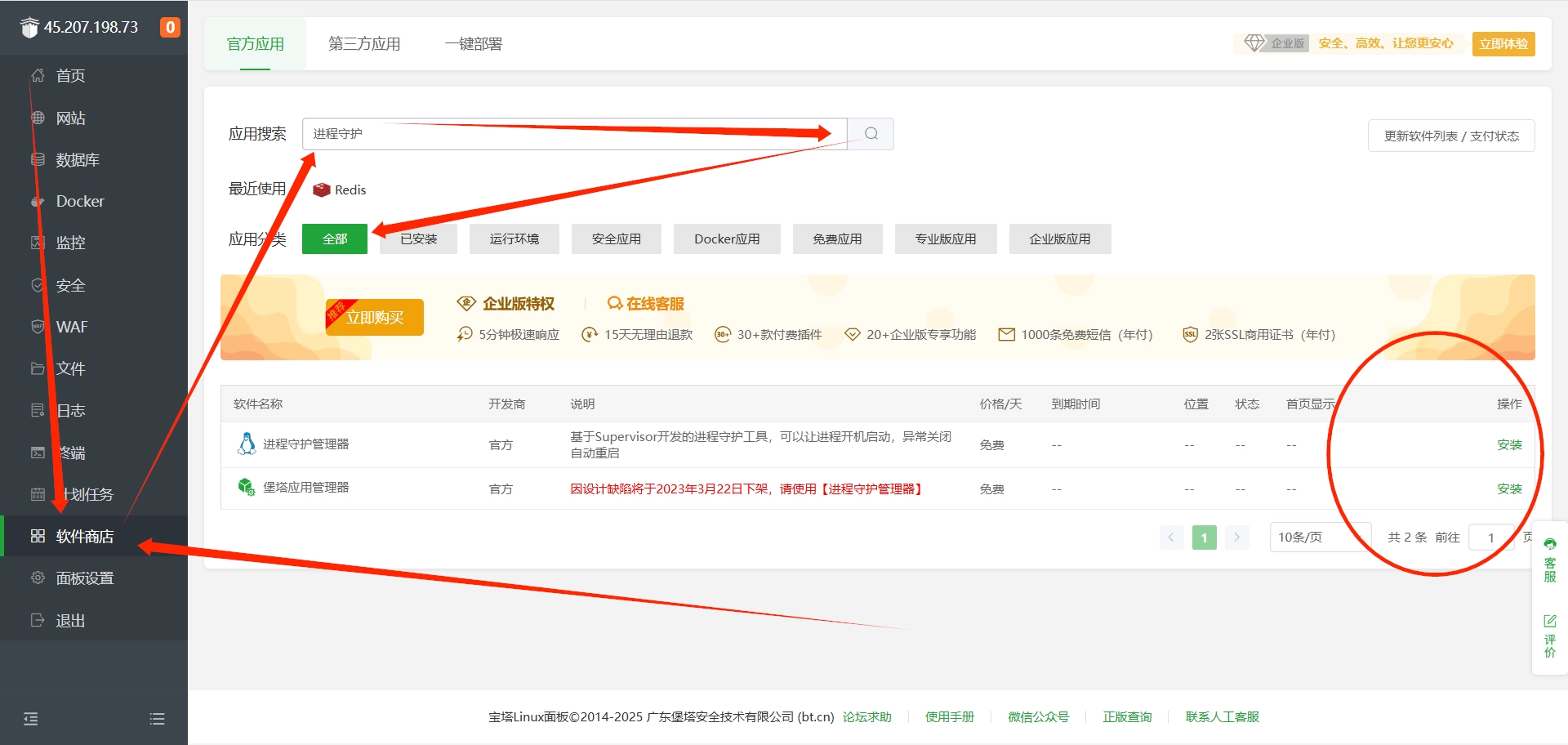
Task: Click the 堡塔应用管理器 software name
Action: pyautogui.click(x=305, y=487)
